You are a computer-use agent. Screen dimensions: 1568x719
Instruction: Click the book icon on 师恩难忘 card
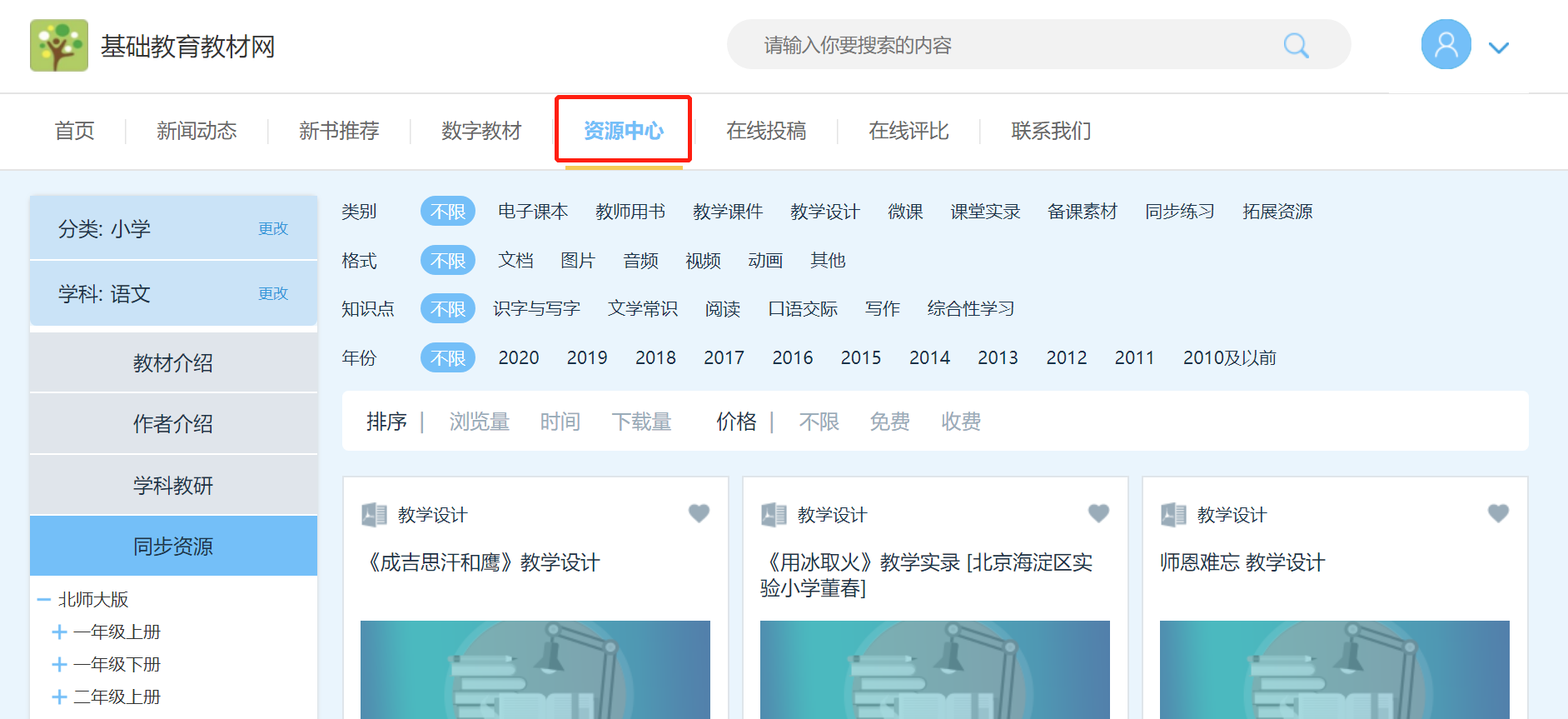(x=1173, y=515)
